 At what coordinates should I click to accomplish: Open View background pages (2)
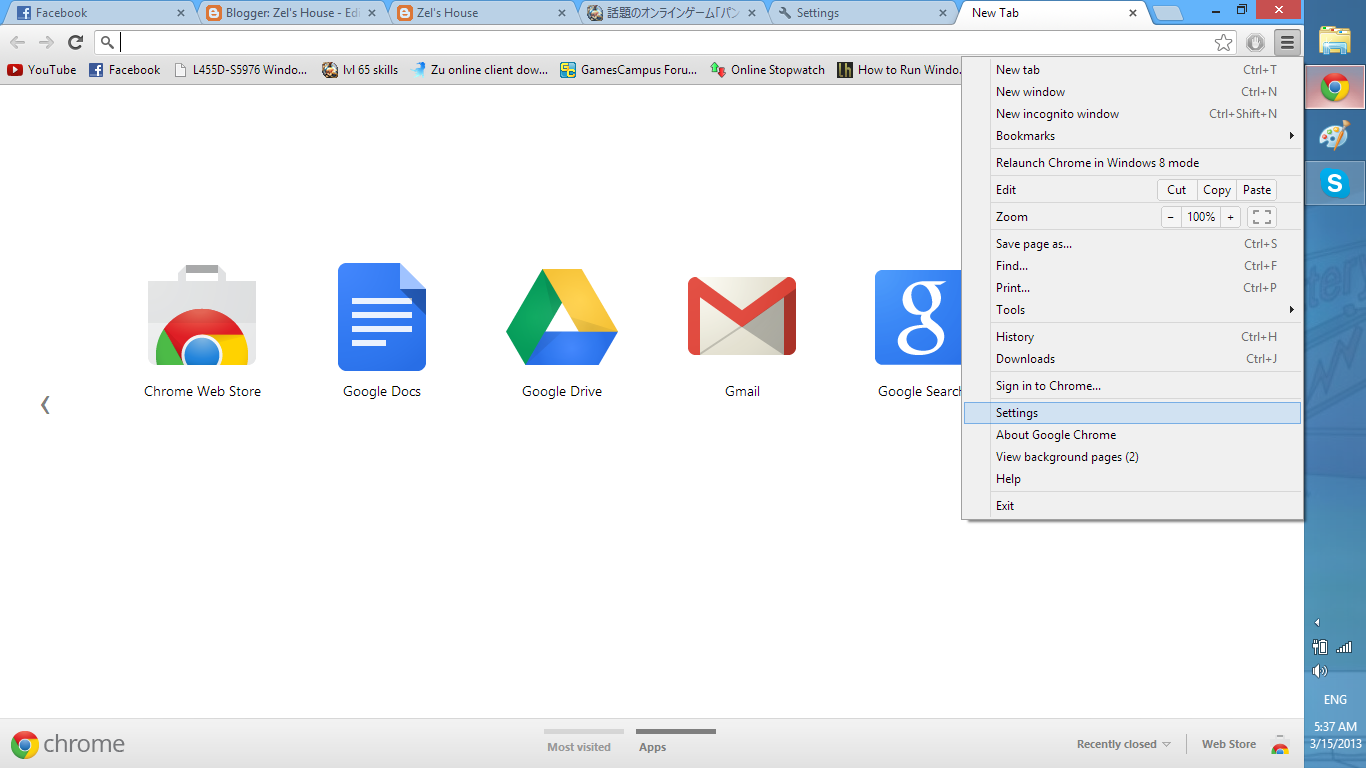click(x=1133, y=457)
